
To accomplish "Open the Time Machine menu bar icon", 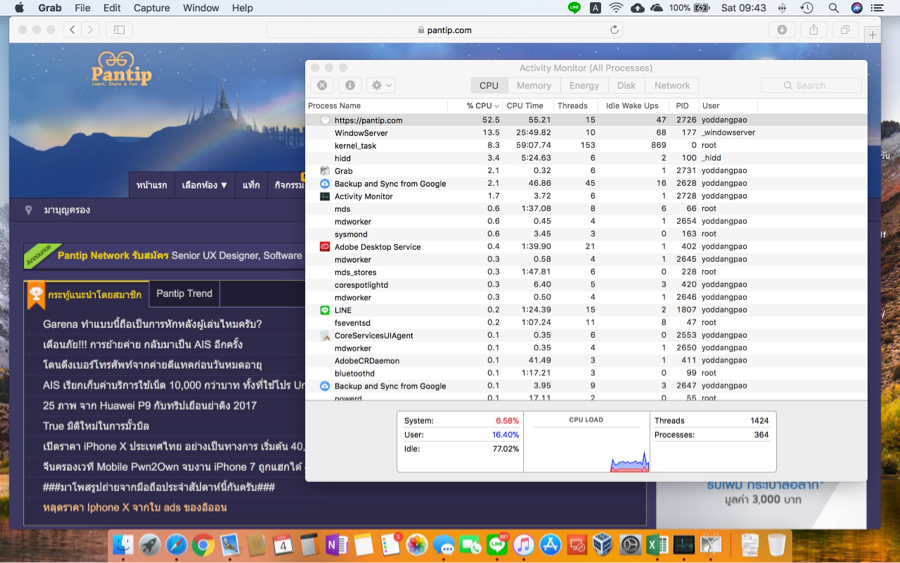I will 806,8.
